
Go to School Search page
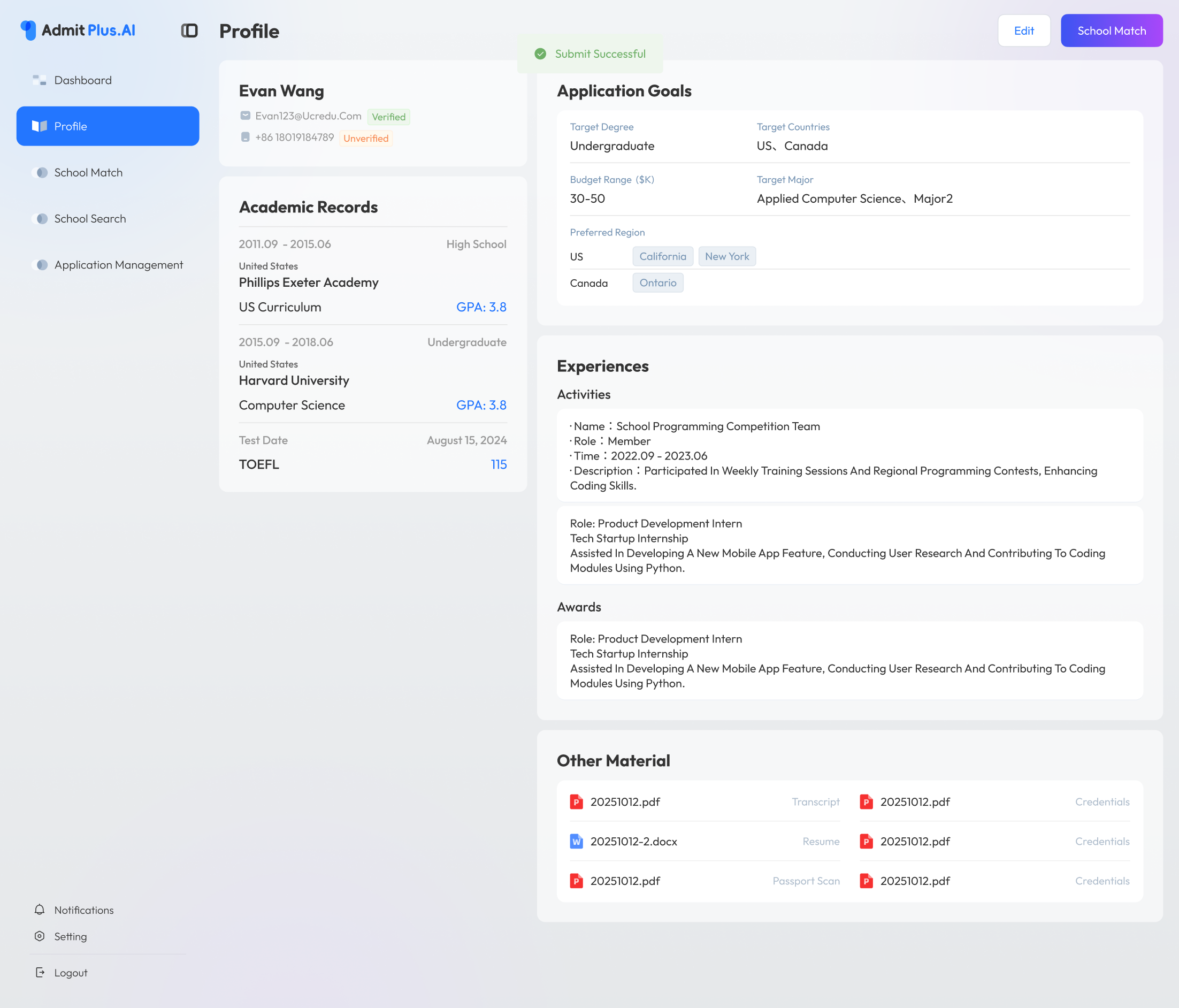tap(90, 219)
